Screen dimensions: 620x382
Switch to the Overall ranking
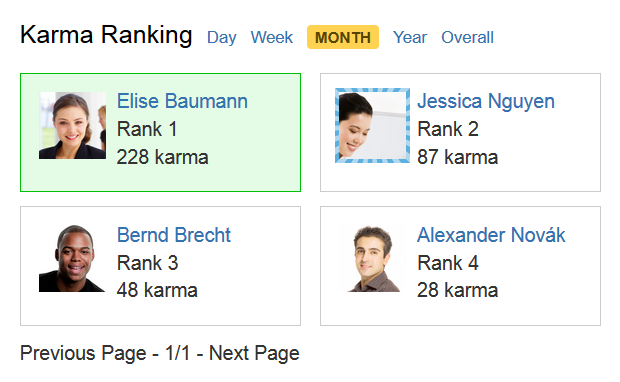tap(467, 38)
